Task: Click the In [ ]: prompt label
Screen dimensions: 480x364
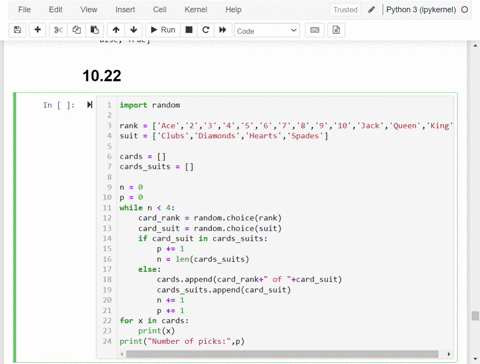Action: click(x=59, y=105)
